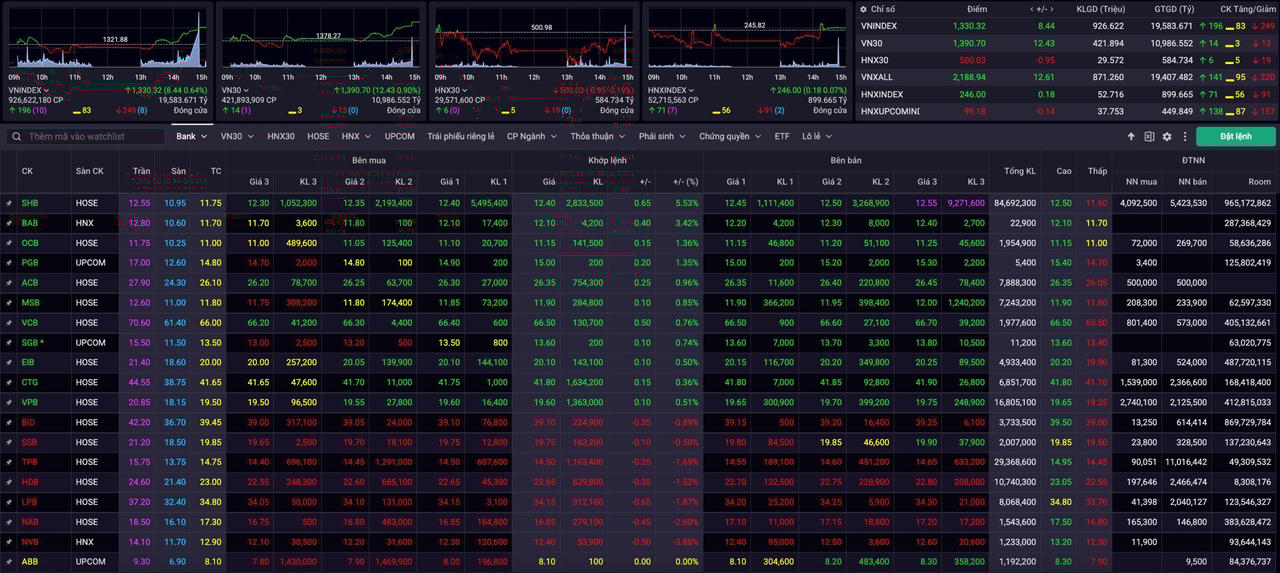Focus the Thêm mã vào watchlist field

(x=93, y=137)
